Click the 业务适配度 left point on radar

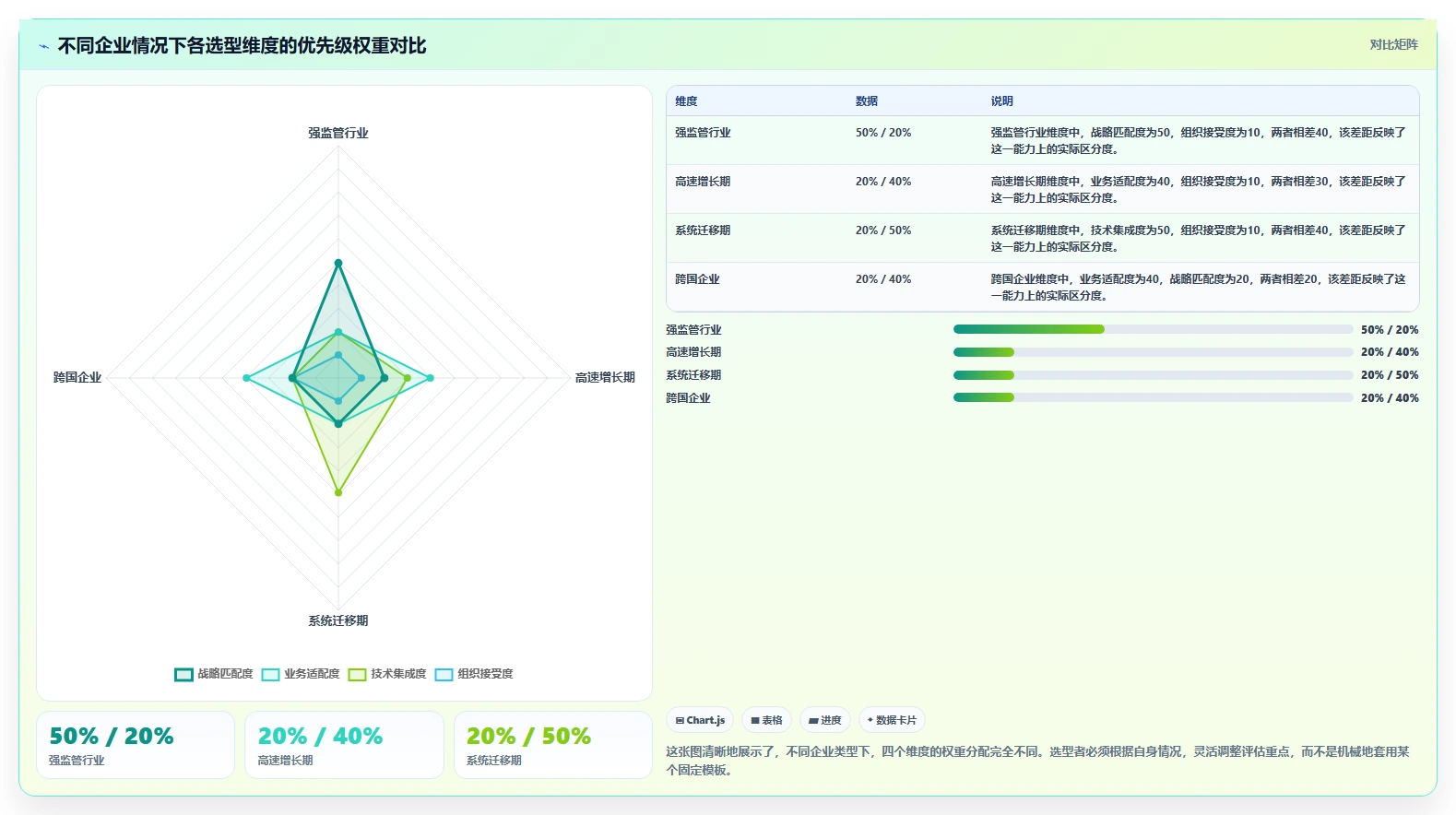point(246,378)
